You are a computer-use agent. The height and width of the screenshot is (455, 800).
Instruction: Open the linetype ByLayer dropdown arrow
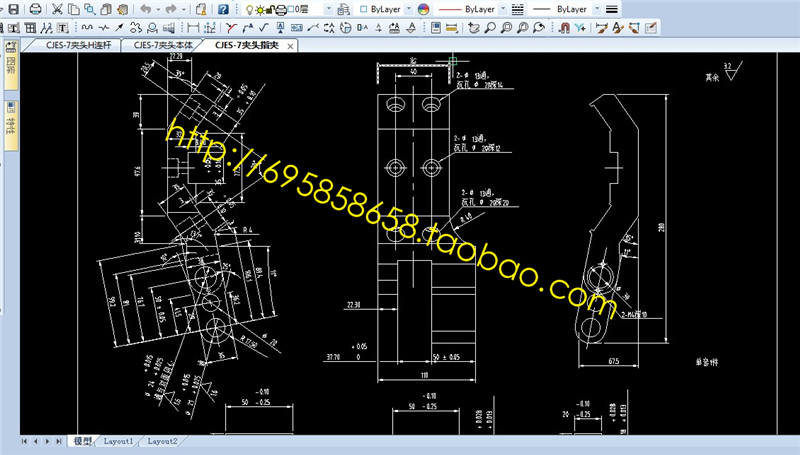[503, 9]
